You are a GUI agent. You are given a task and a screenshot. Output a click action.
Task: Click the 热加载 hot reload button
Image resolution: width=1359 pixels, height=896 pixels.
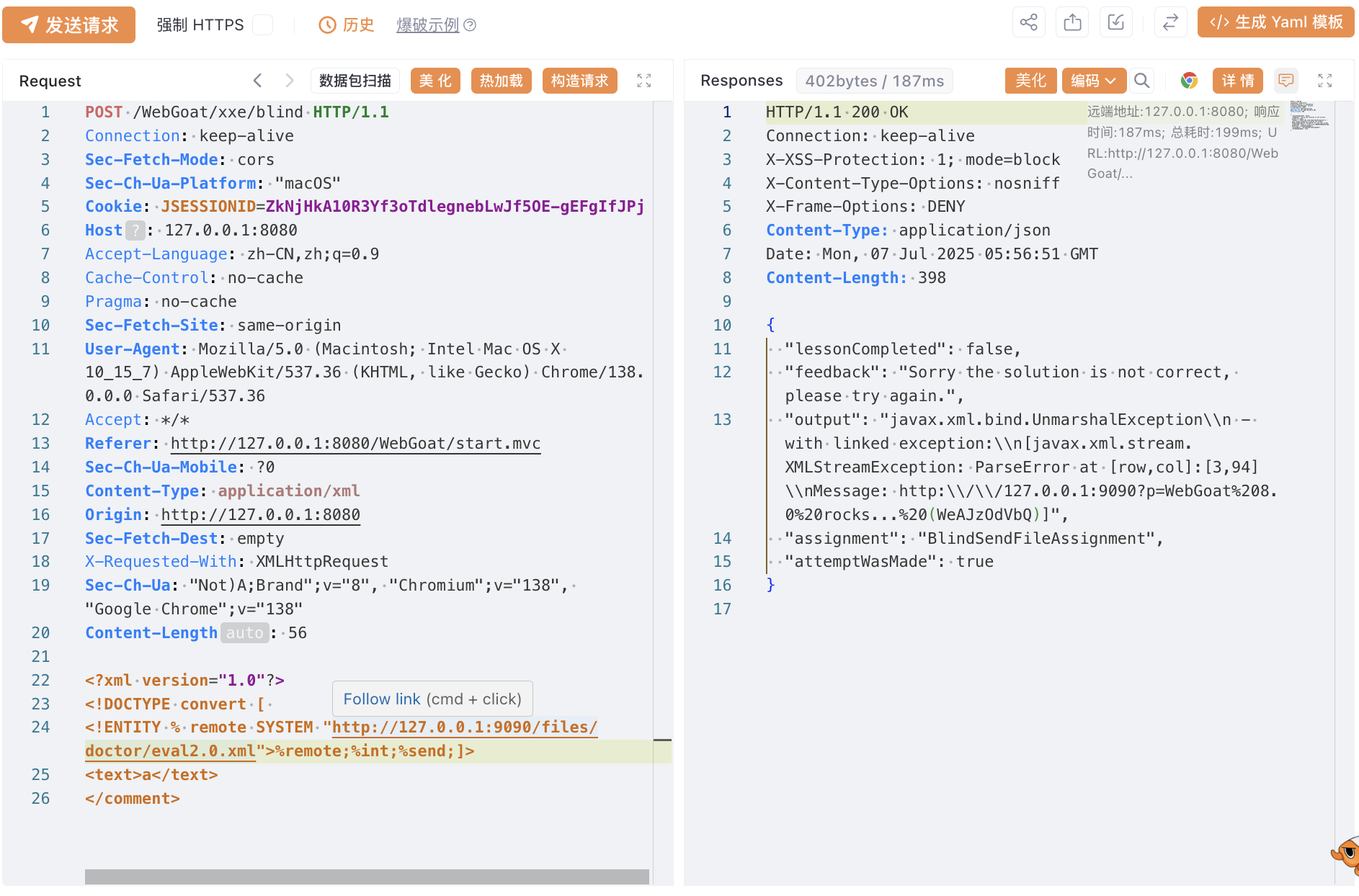point(502,81)
